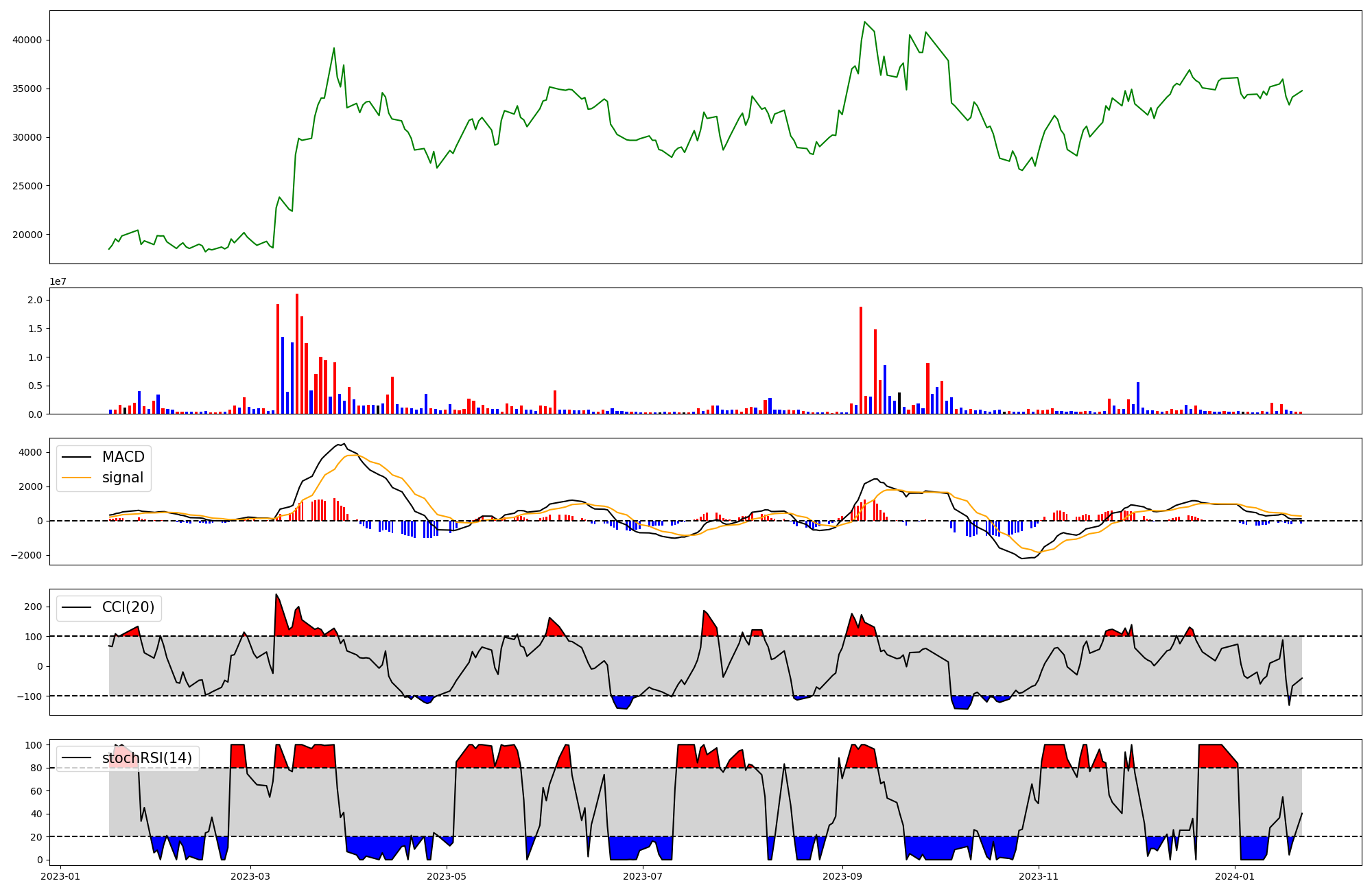Click the 30000 price axis label
The width and height of the screenshot is (1372, 892).
[x=27, y=137]
